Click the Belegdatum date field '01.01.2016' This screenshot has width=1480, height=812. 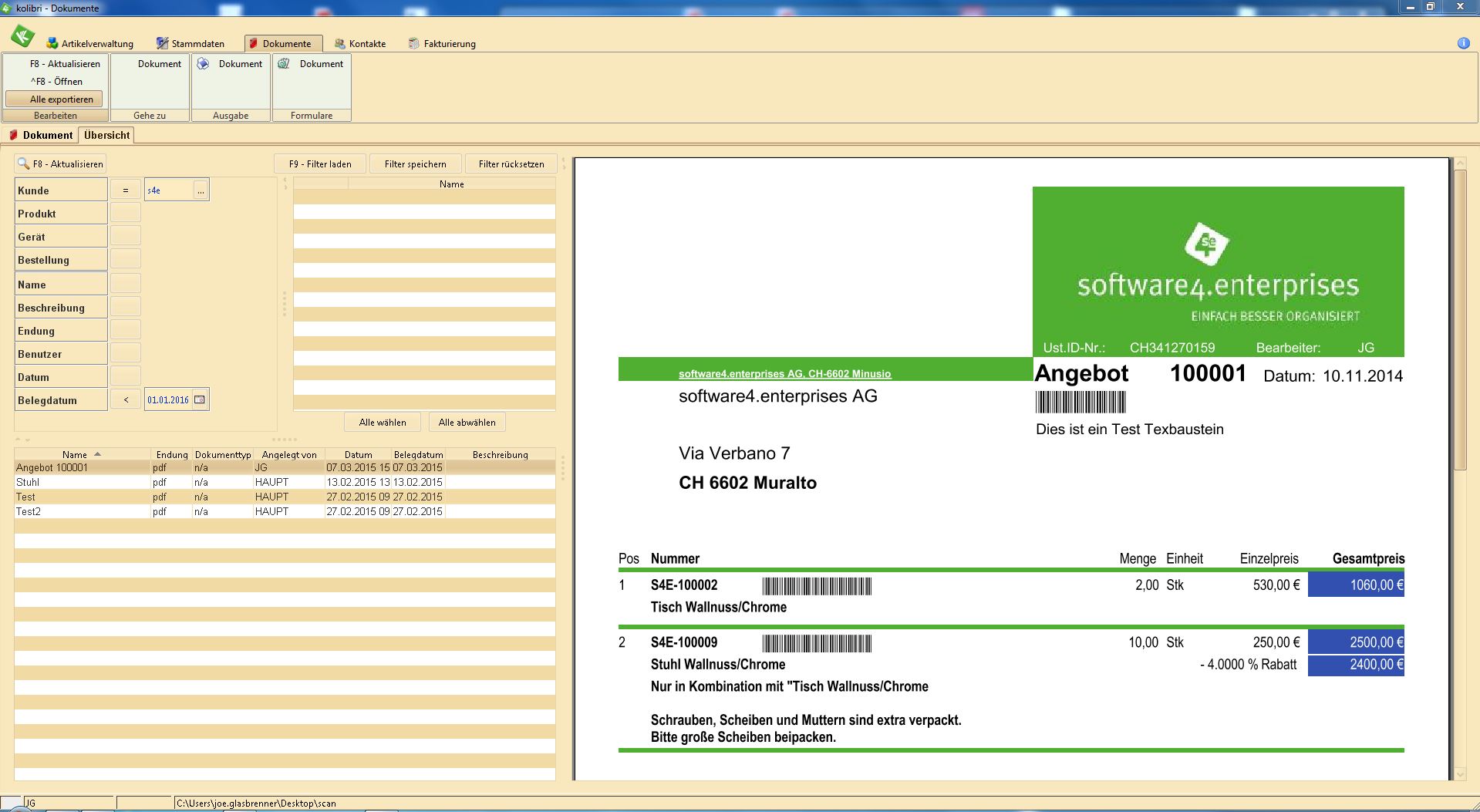168,399
